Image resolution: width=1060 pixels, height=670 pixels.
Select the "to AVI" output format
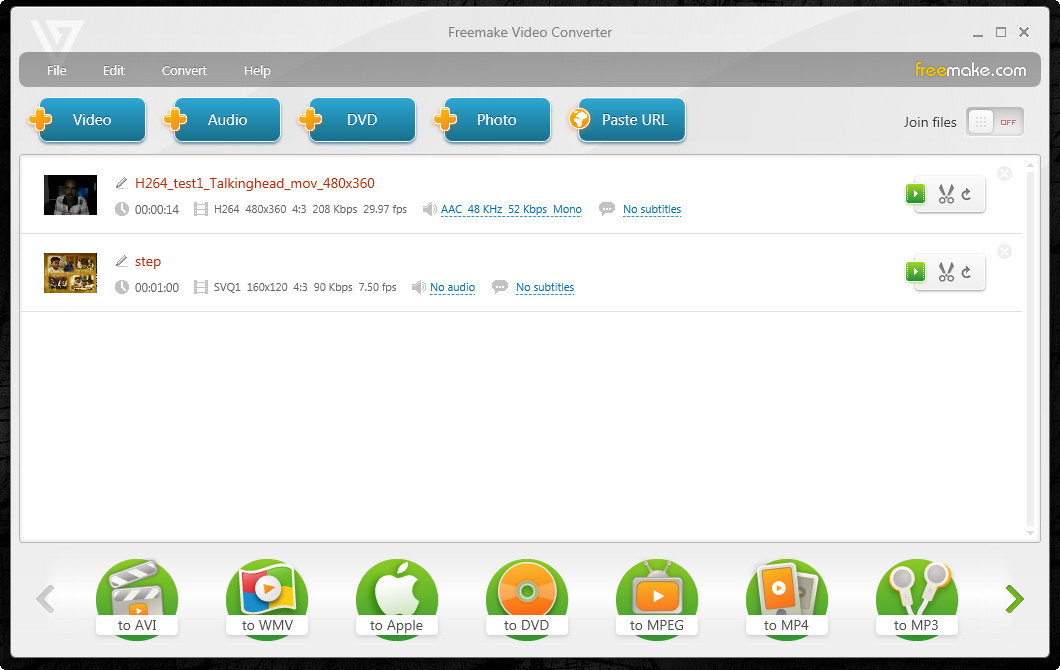coord(137,598)
